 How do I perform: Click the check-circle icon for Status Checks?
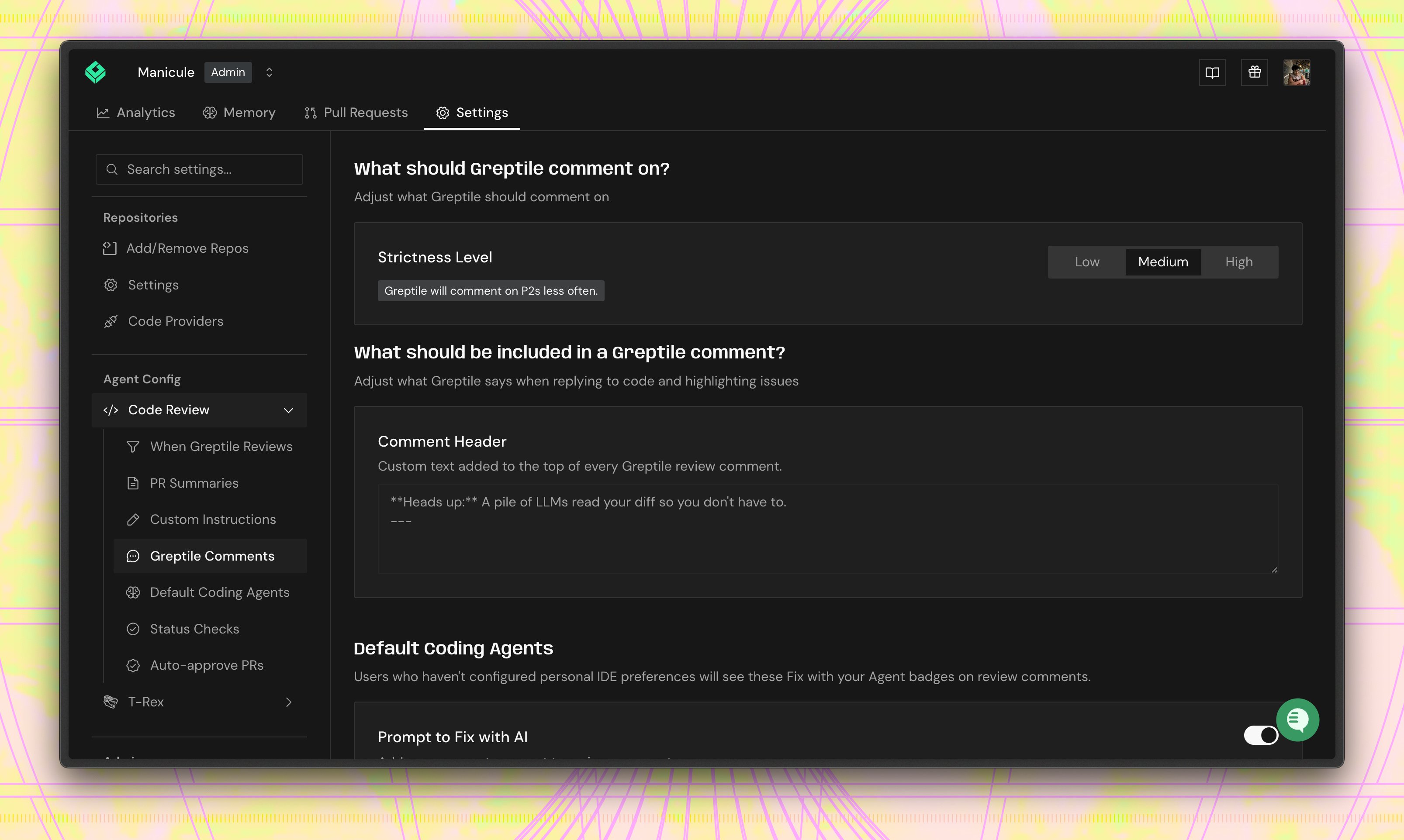[133, 630]
